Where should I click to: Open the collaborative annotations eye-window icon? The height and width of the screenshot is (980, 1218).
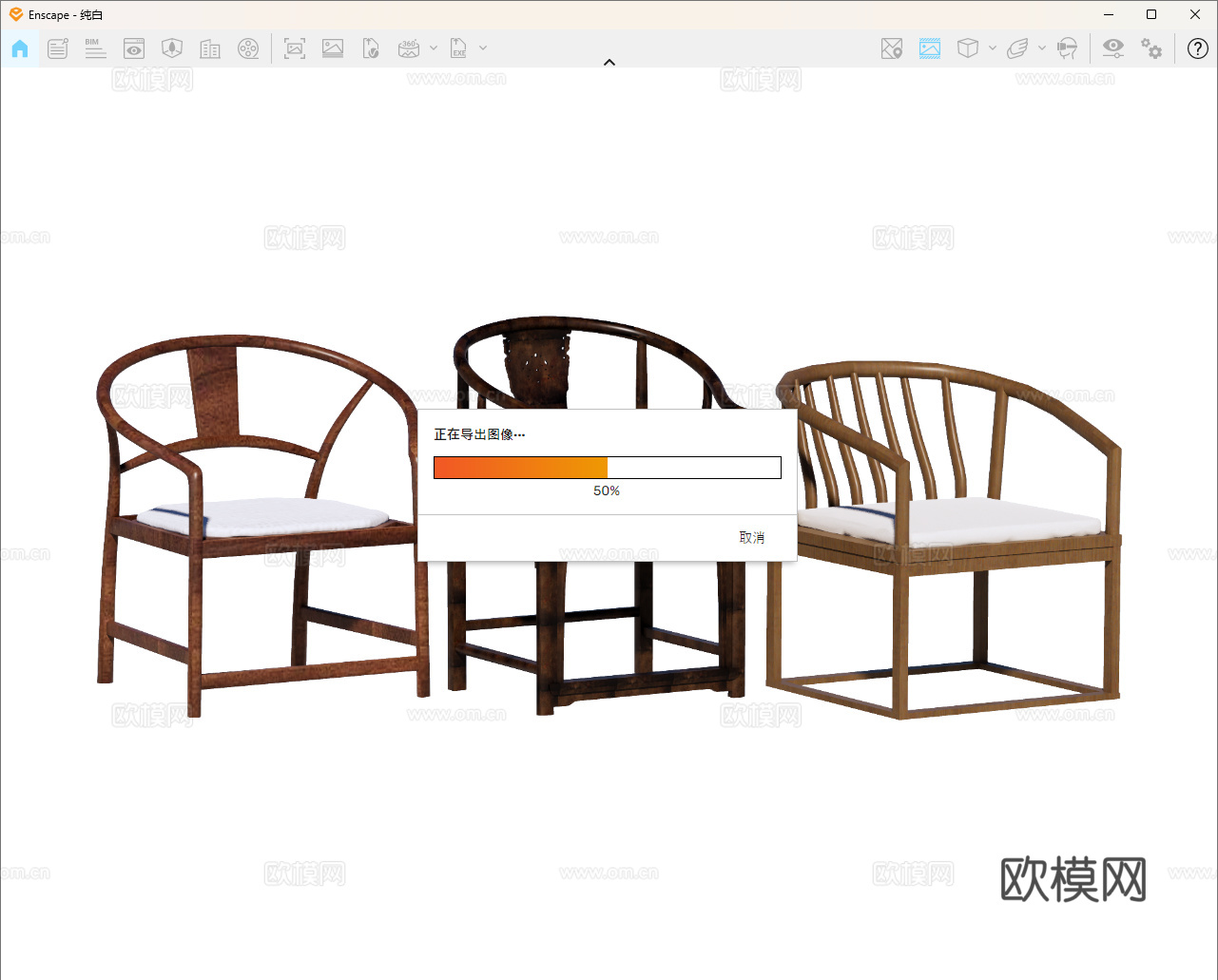click(x=134, y=48)
